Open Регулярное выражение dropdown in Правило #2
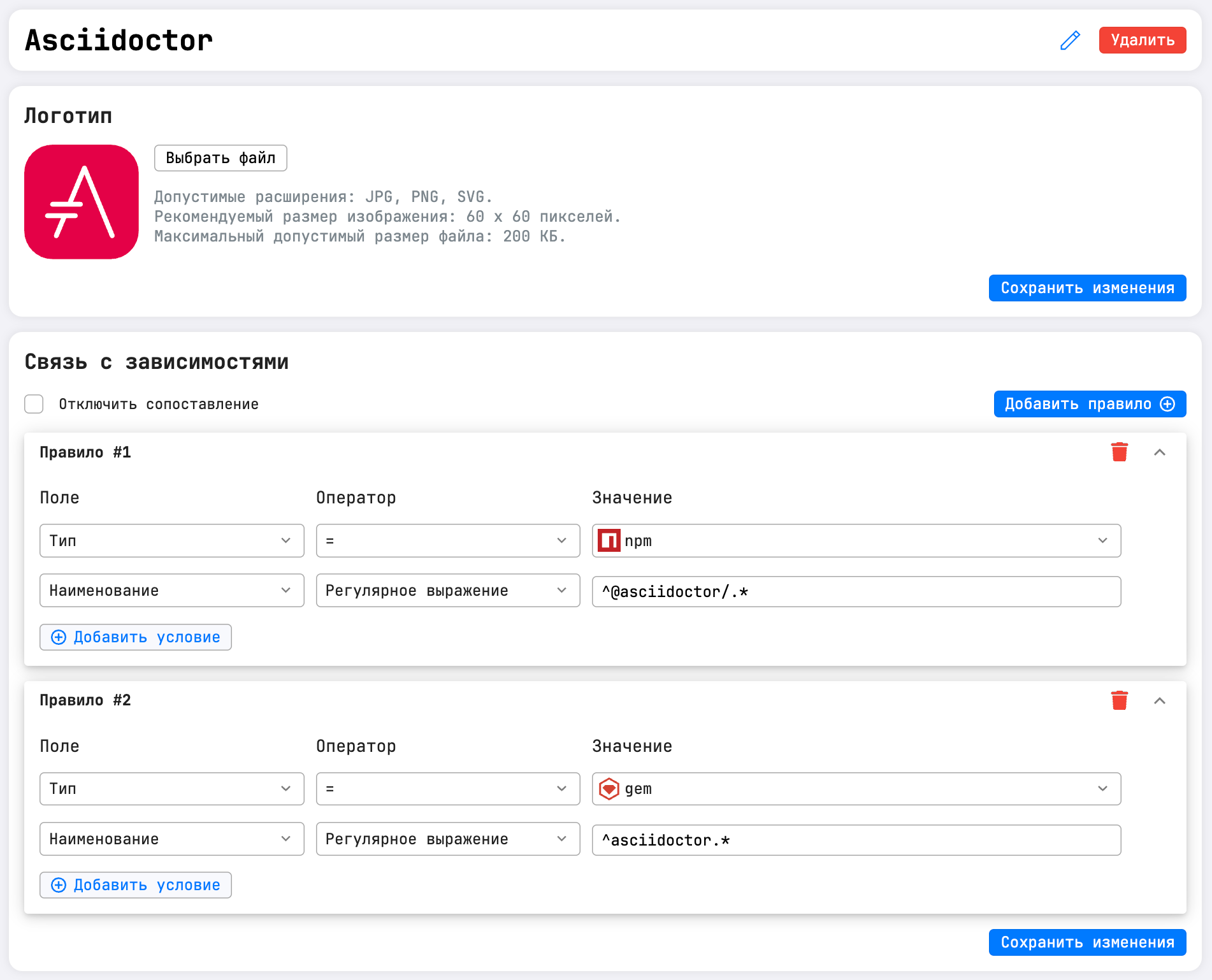1212x980 pixels. [448, 839]
